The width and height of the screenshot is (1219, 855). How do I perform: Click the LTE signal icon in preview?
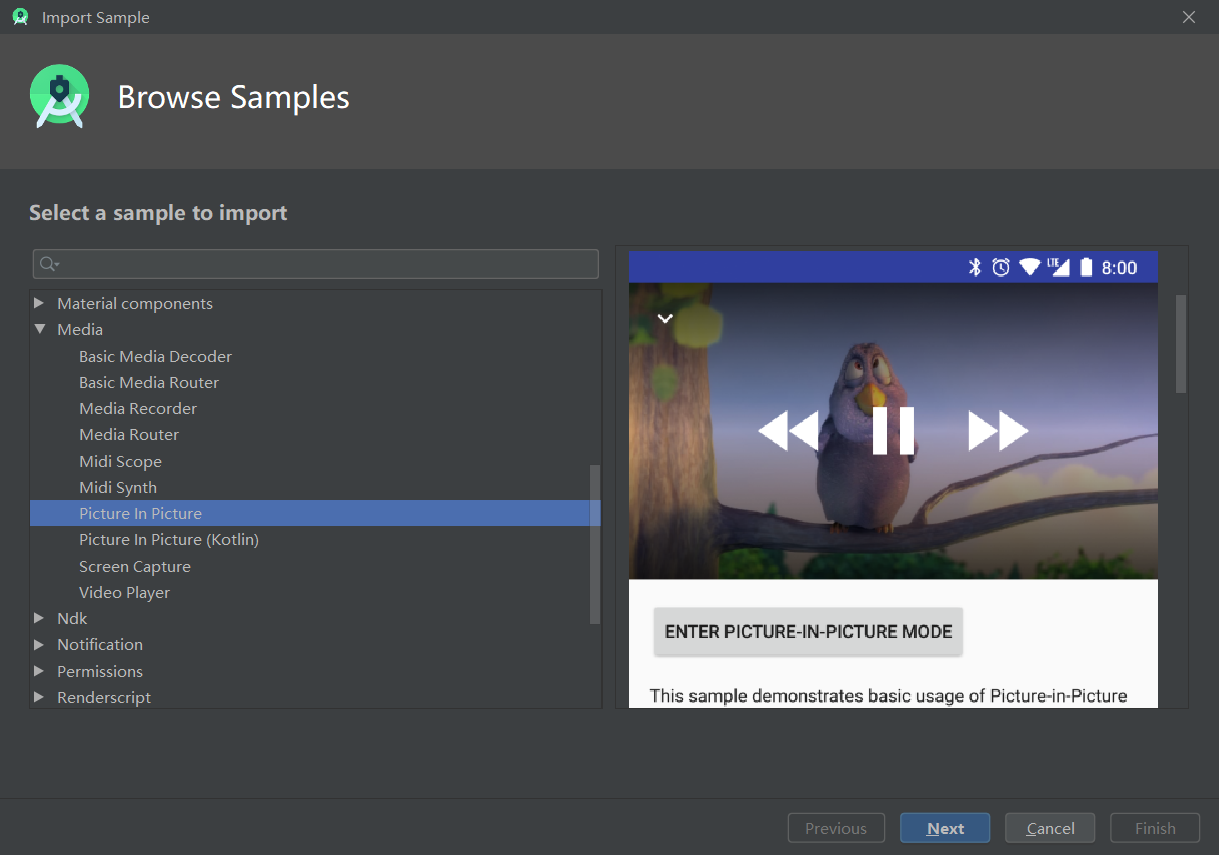pos(1058,267)
